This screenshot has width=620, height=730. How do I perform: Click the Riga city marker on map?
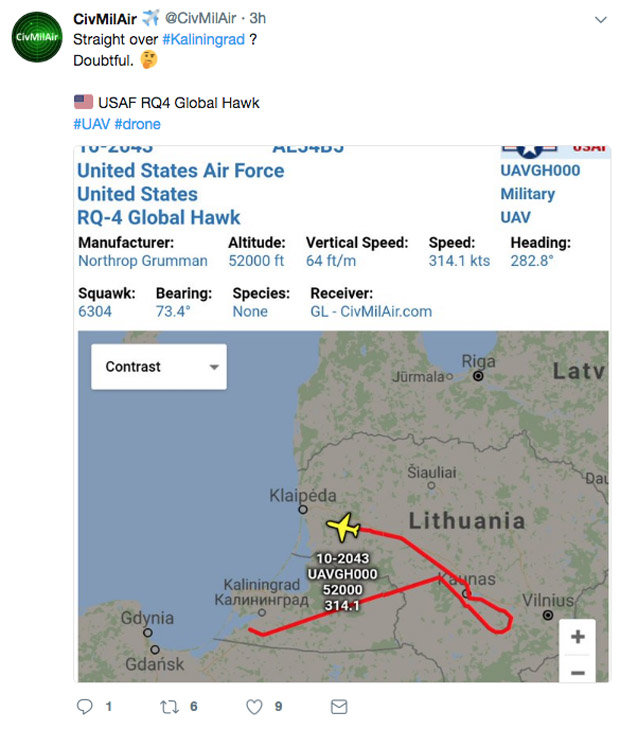478,376
